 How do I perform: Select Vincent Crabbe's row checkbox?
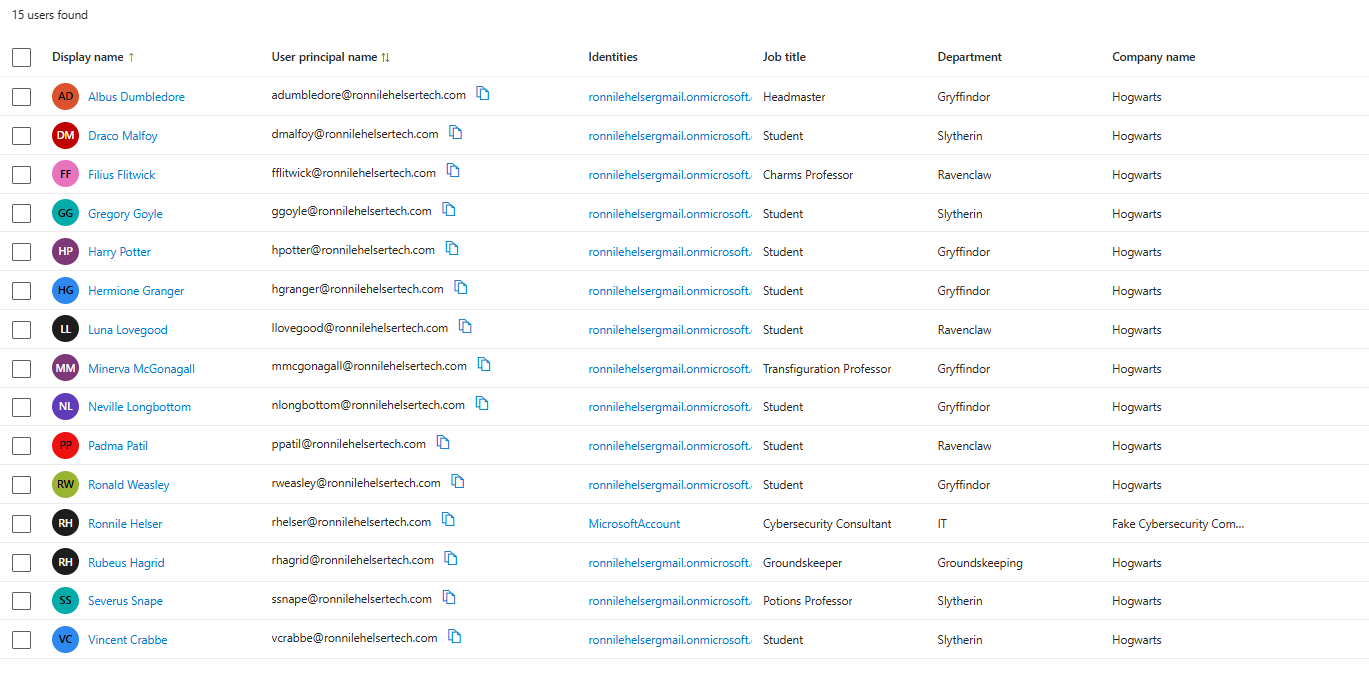(21, 639)
